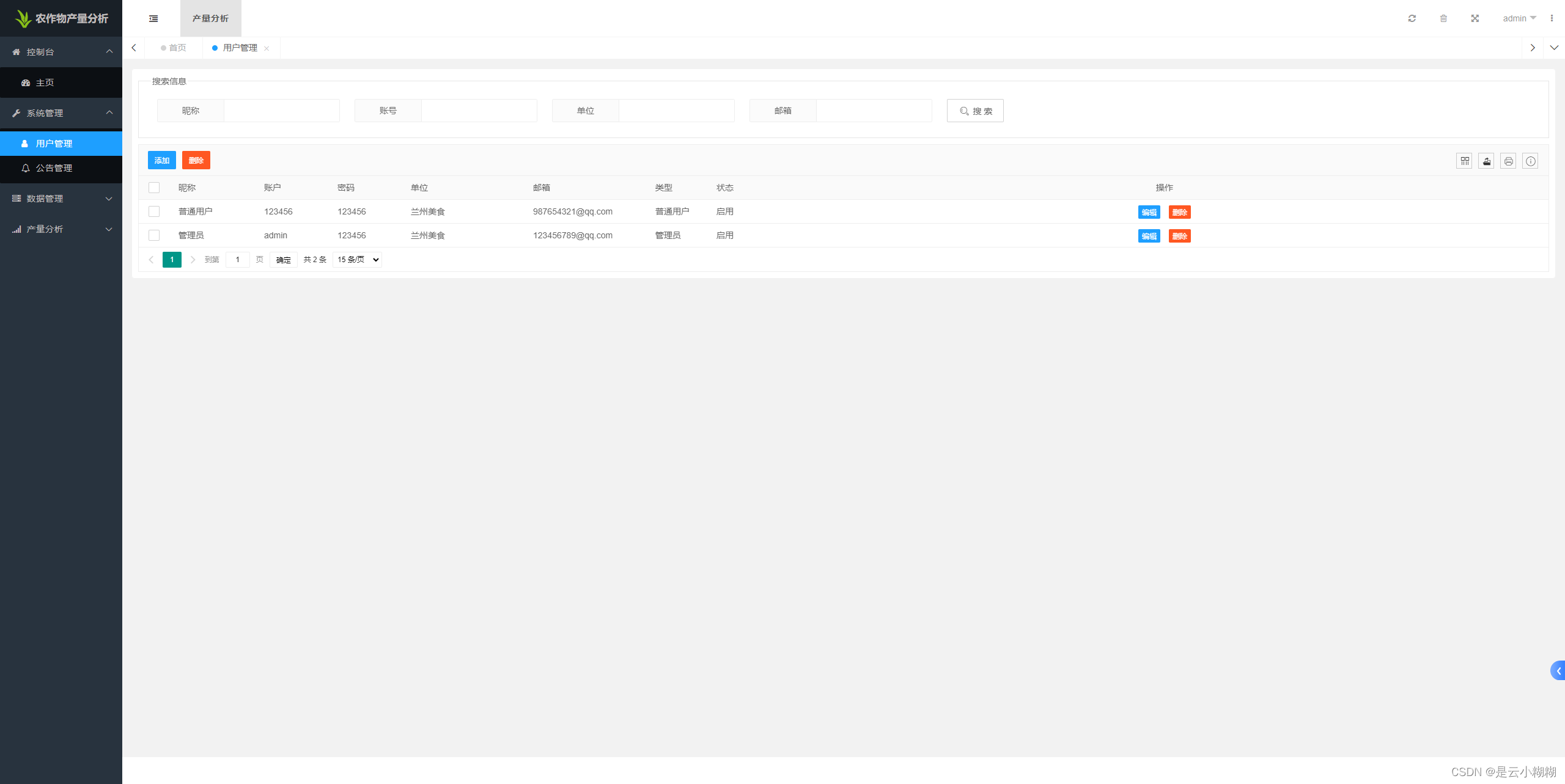1565x784 pixels.
Task: Click the info icon in the table toolbar
Action: 1530,161
